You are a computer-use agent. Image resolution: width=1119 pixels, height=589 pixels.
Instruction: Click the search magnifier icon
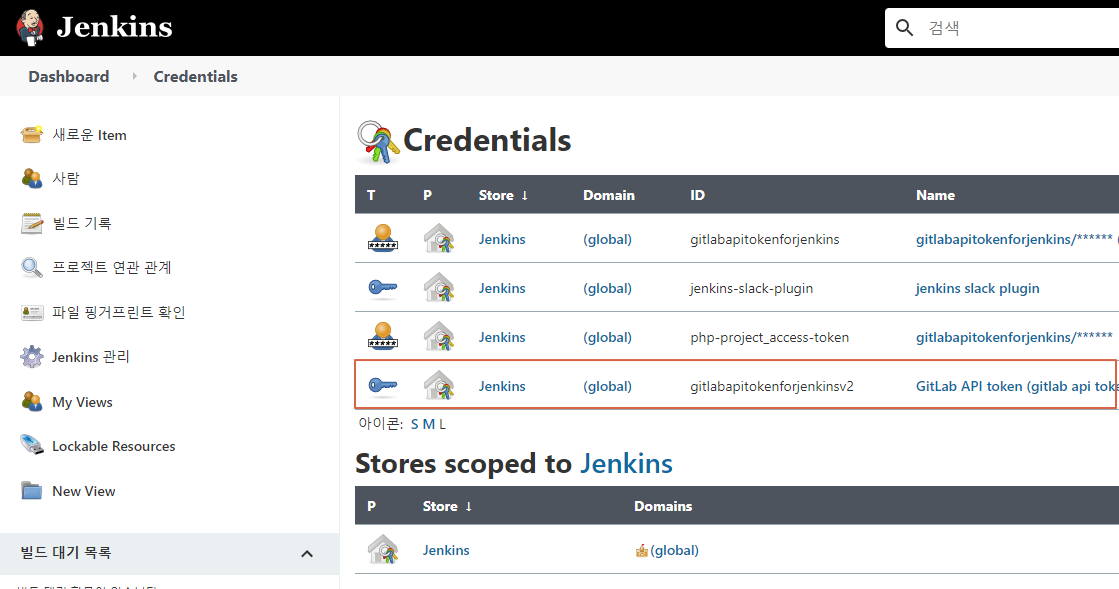coord(904,28)
